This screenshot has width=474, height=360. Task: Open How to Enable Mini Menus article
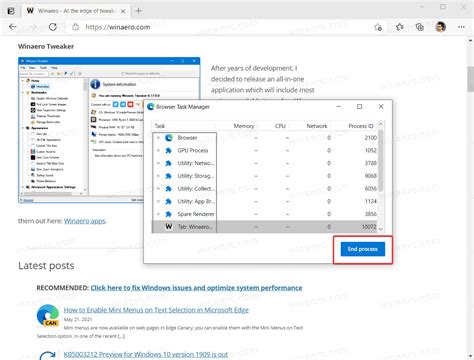pos(156,310)
